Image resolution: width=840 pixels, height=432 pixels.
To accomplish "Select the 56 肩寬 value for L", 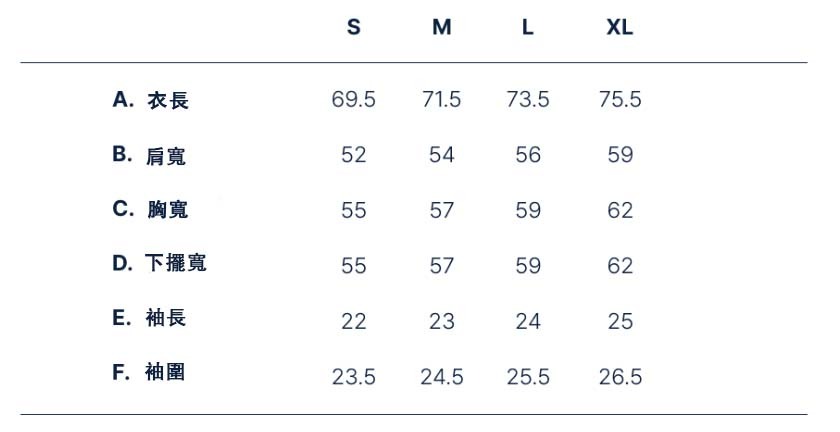I will click(527, 155).
